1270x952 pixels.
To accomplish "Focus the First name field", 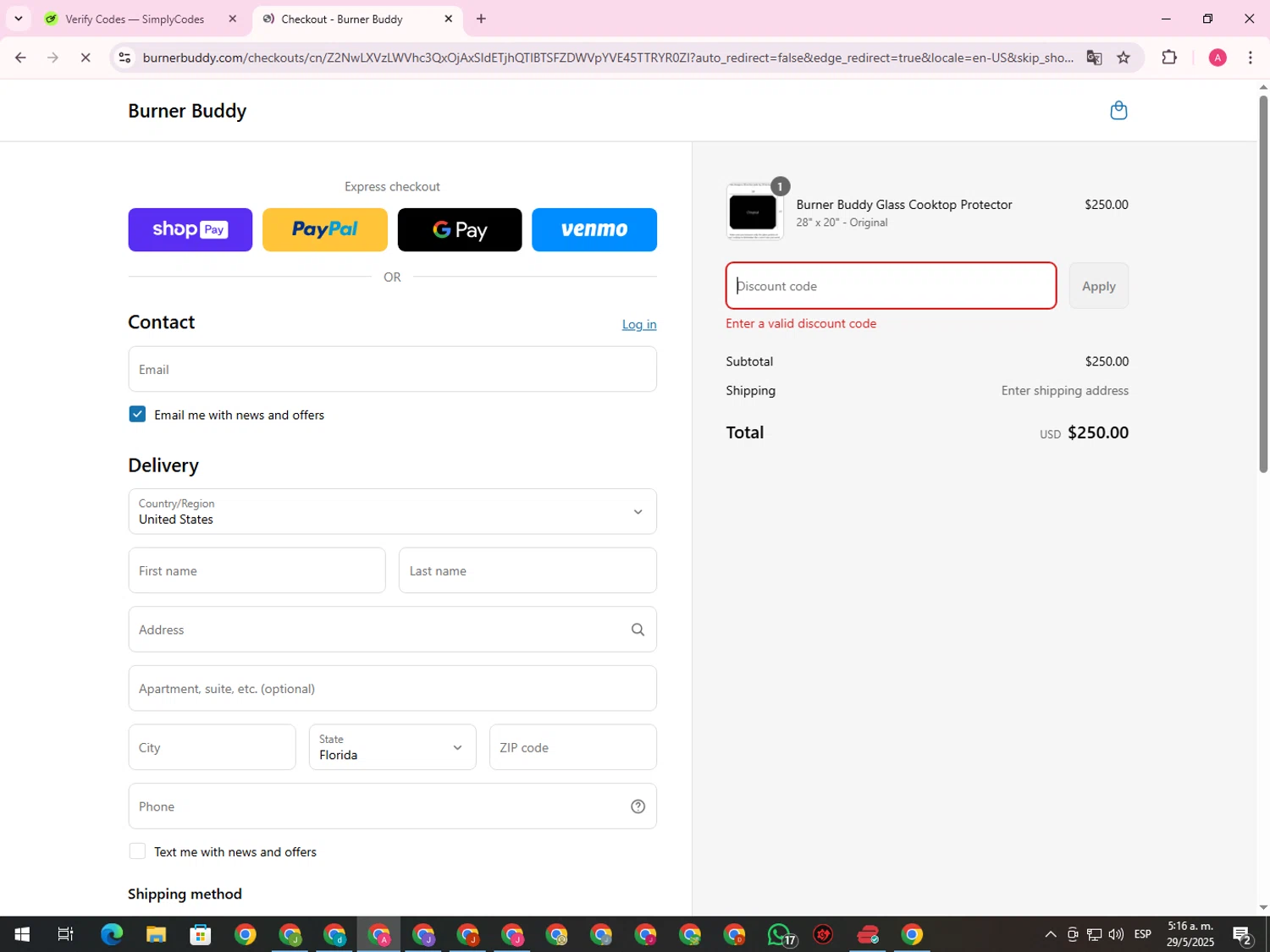I will click(257, 570).
